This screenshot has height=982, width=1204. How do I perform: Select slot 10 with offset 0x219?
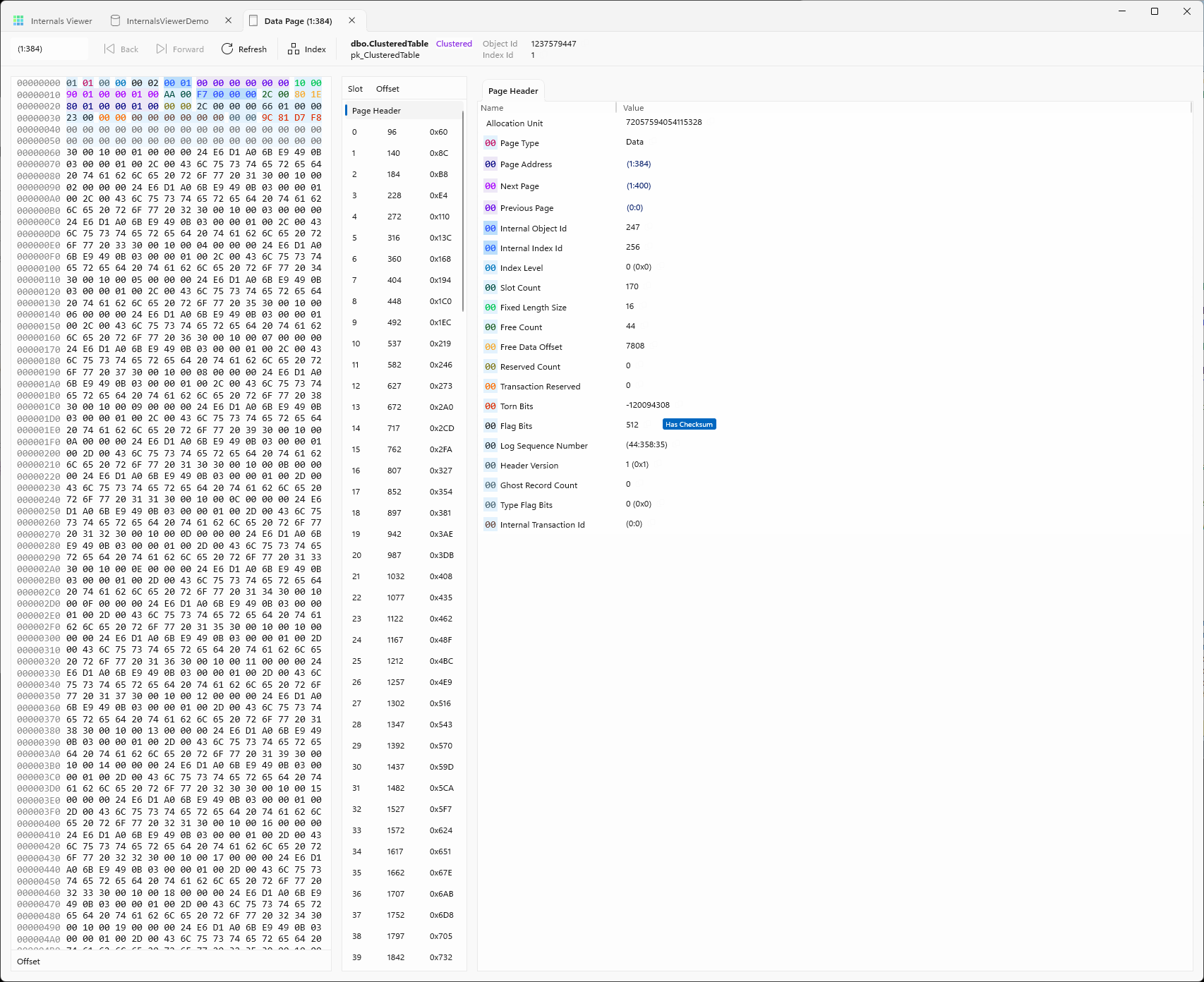point(403,344)
